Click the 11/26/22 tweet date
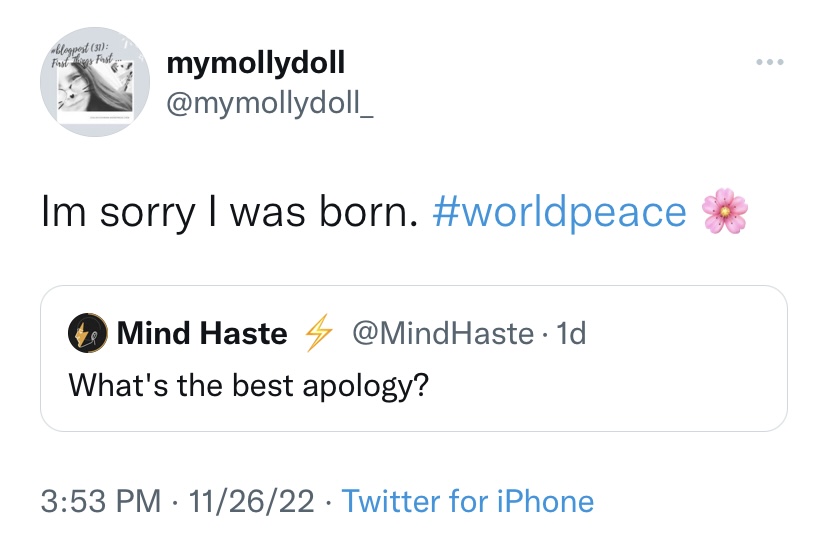 [245, 501]
